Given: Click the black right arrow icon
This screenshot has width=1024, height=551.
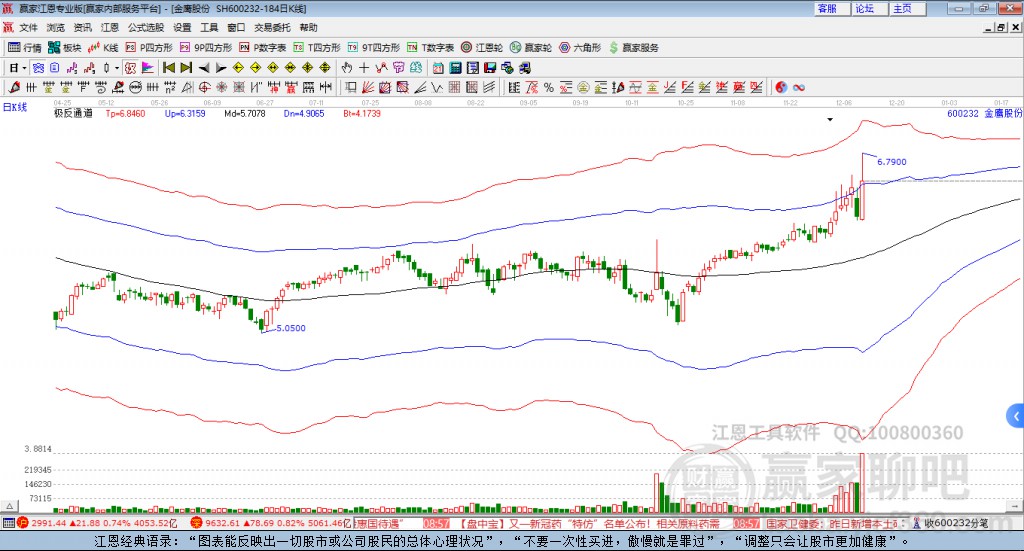Looking at the screenshot, I should click(x=221, y=68).
